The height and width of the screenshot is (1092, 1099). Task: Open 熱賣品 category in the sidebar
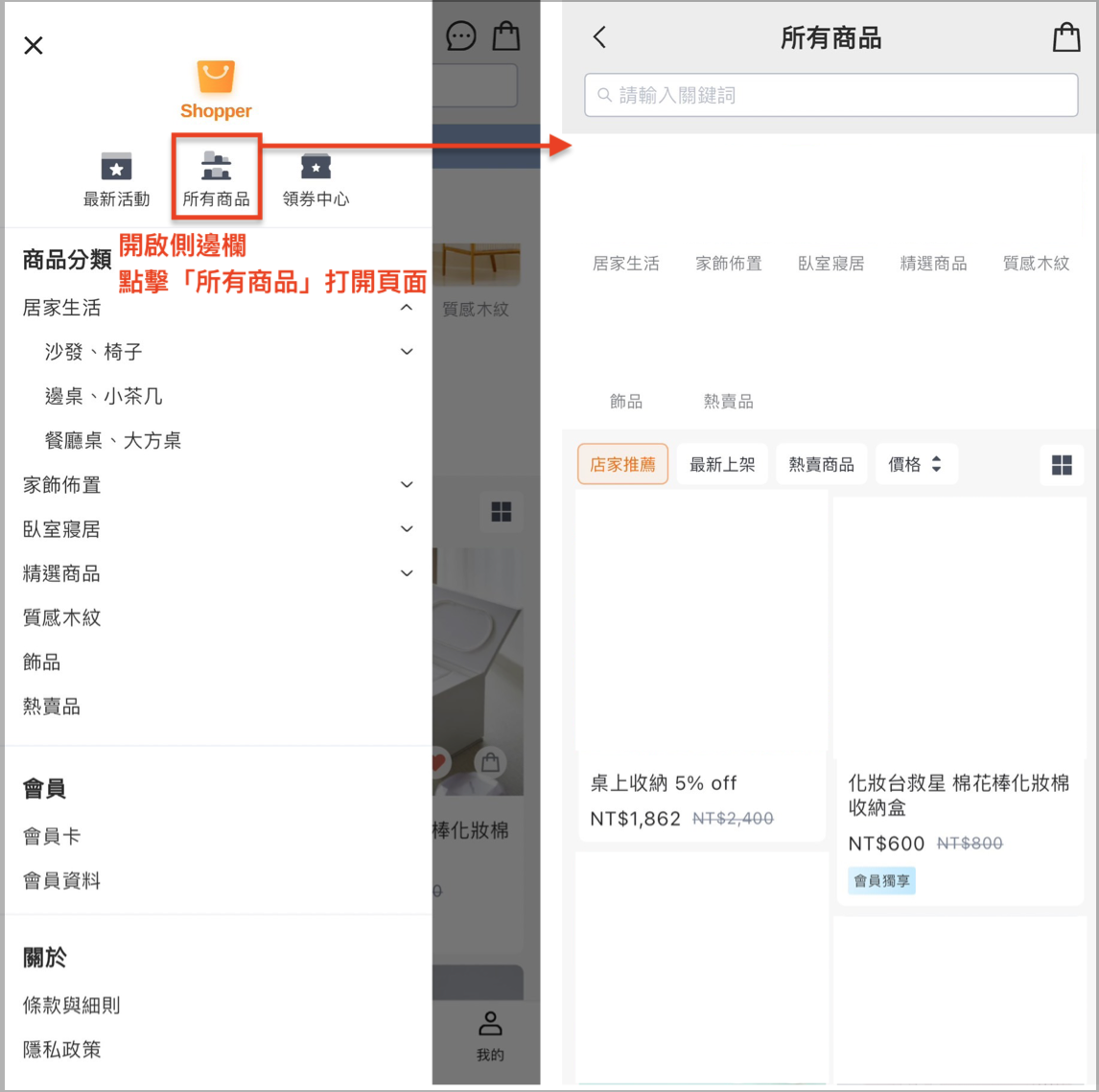click(x=51, y=707)
